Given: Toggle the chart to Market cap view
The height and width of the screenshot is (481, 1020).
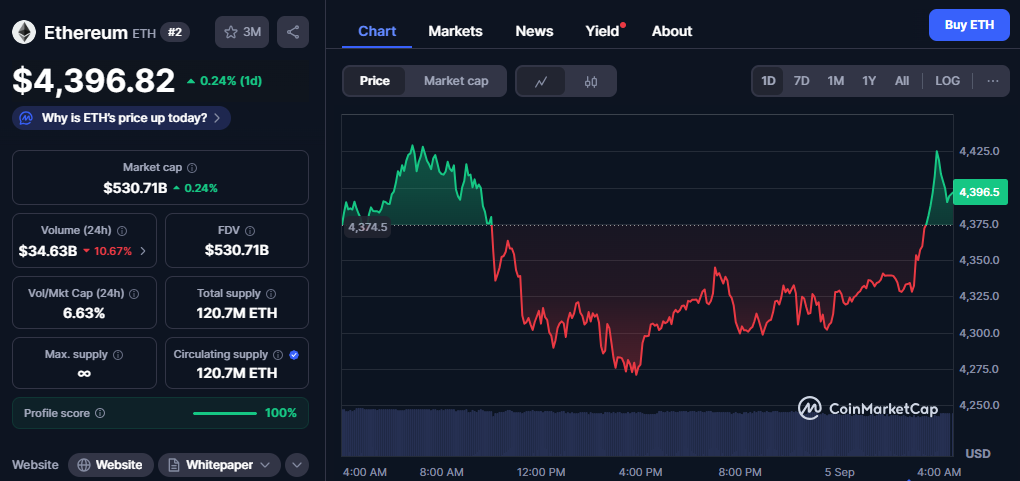Looking at the screenshot, I should pyautogui.click(x=456, y=81).
